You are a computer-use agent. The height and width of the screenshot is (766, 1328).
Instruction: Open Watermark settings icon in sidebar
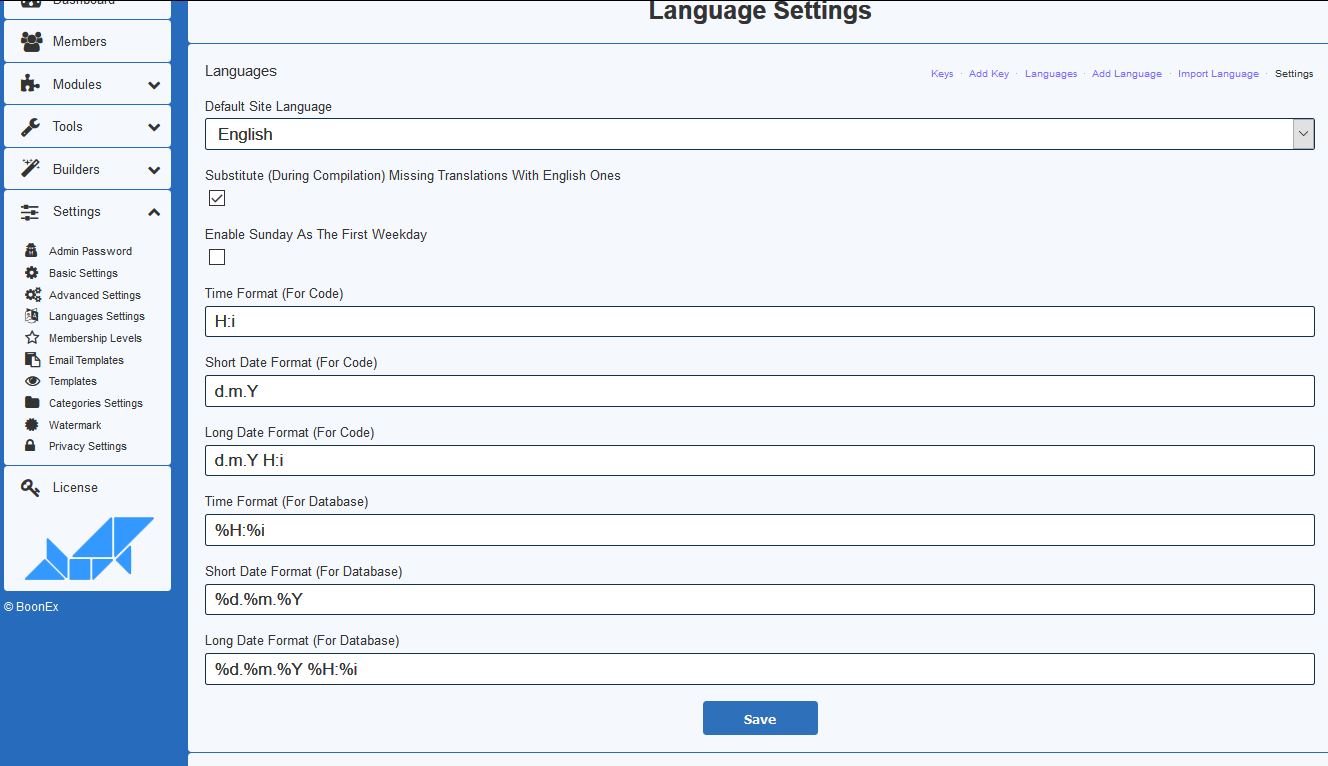[32, 425]
